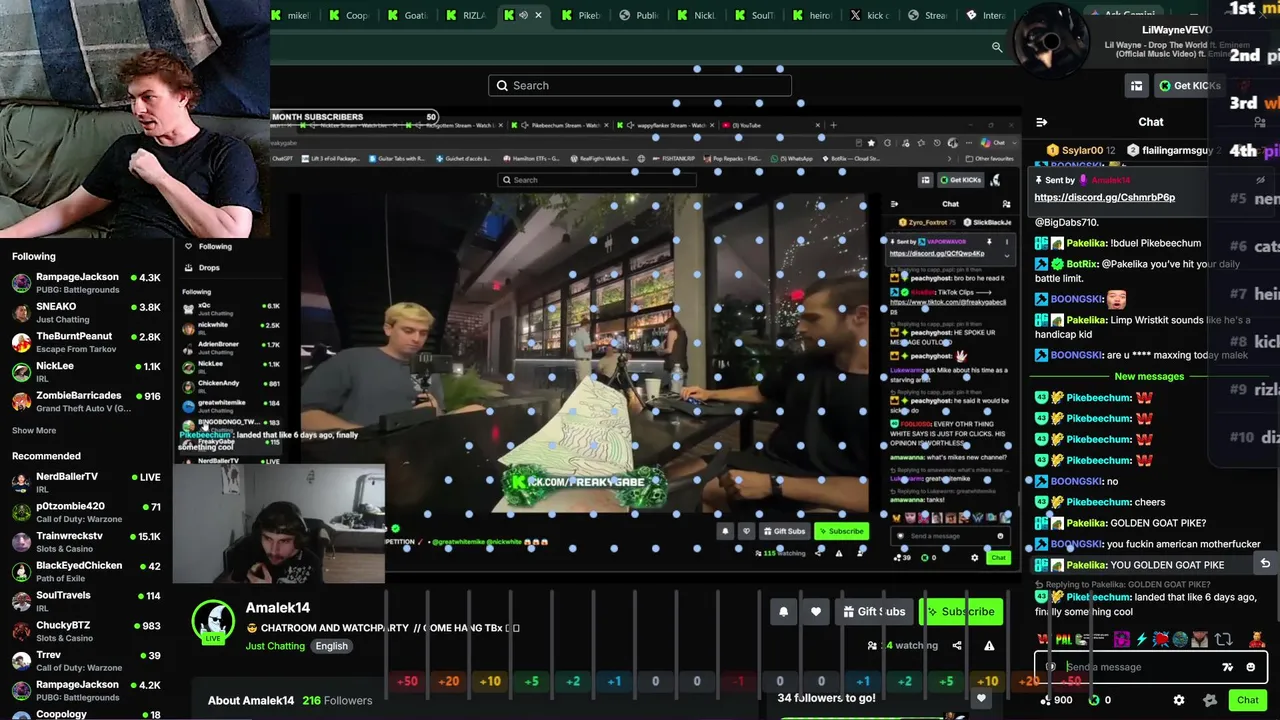Click the KICKs balance icon

[1094, 700]
